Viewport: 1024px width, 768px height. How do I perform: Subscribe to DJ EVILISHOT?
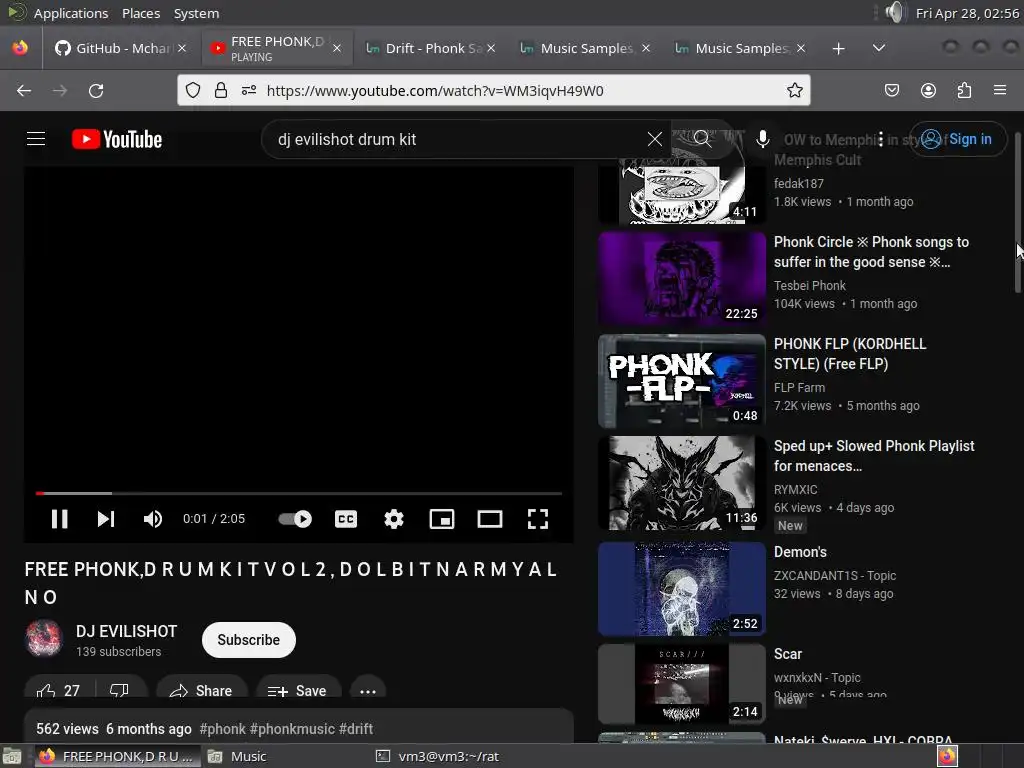249,640
